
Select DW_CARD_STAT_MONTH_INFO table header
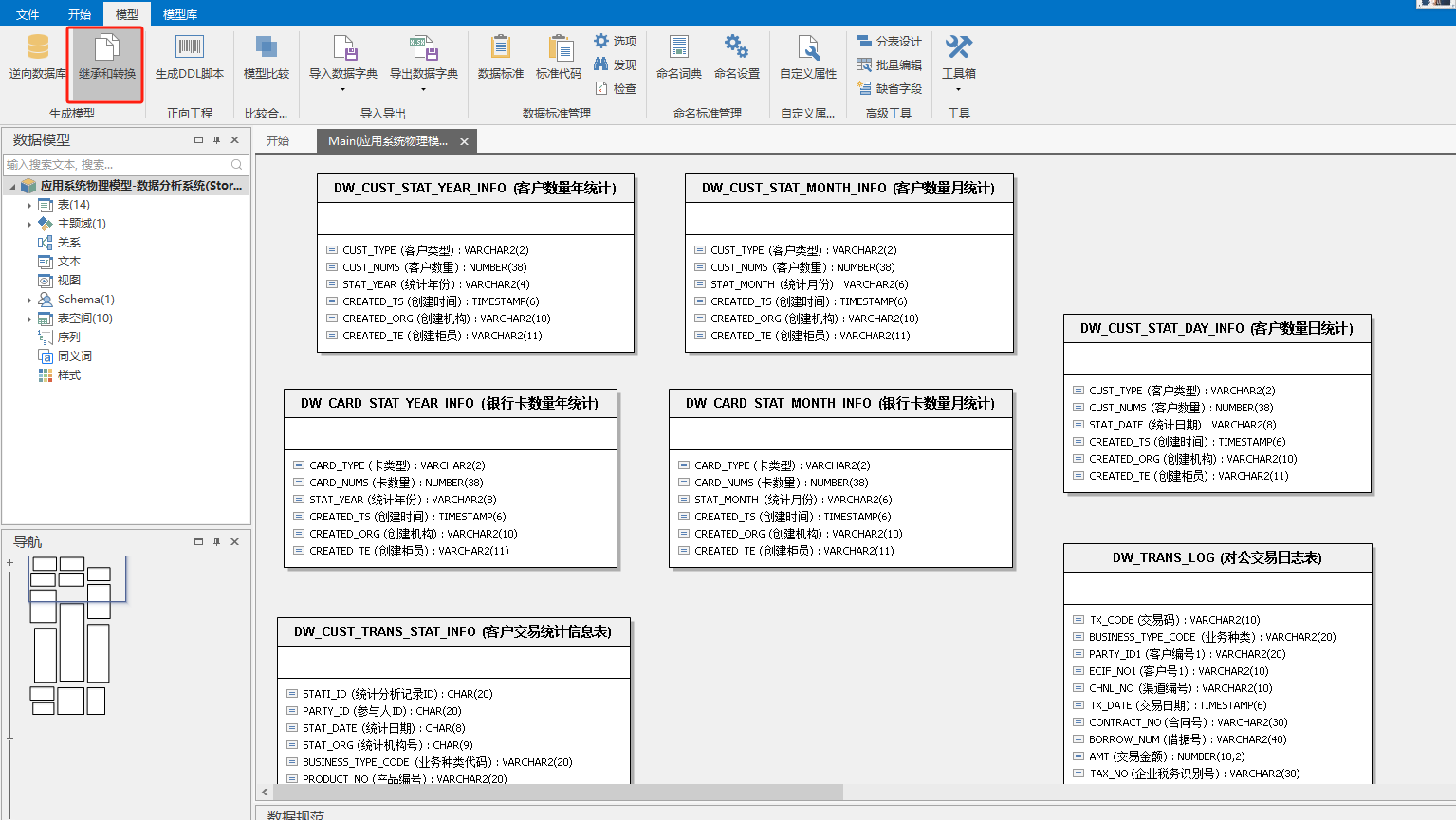840,404
